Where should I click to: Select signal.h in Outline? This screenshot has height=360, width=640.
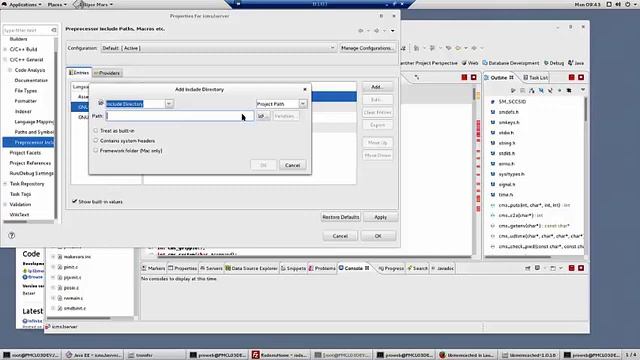point(507,184)
